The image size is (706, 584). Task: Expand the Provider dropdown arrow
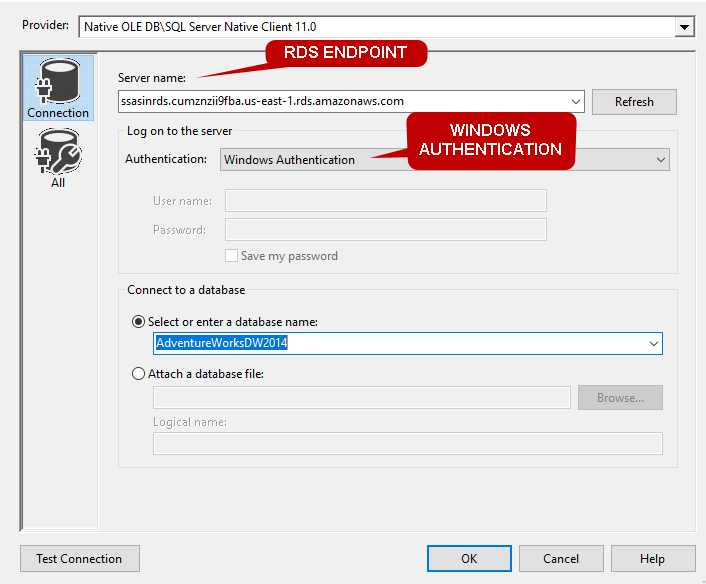[684, 27]
